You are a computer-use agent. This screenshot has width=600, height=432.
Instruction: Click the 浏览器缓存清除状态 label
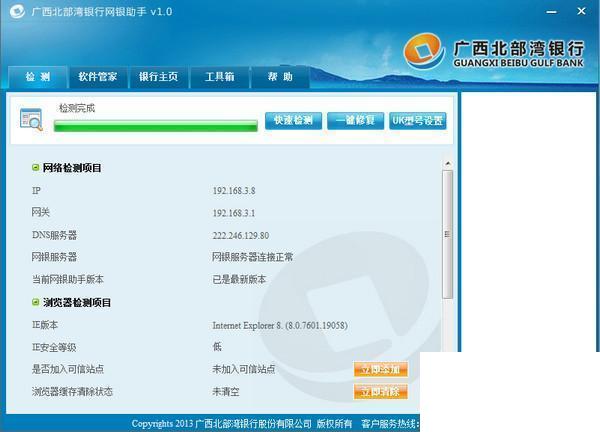coord(72,391)
